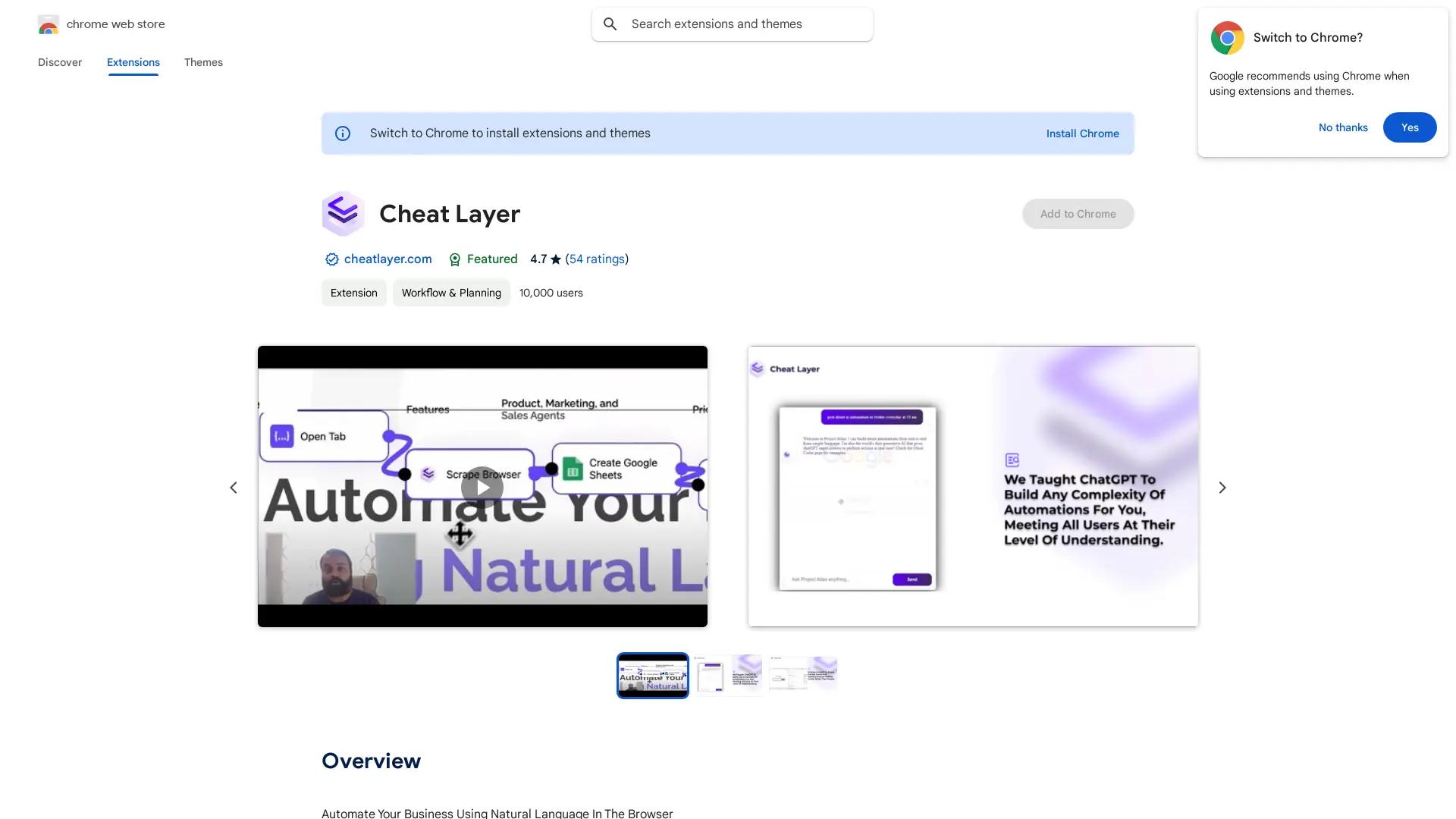Click 'Switch to Chrome to install extensions' banner text

pyautogui.click(x=510, y=133)
